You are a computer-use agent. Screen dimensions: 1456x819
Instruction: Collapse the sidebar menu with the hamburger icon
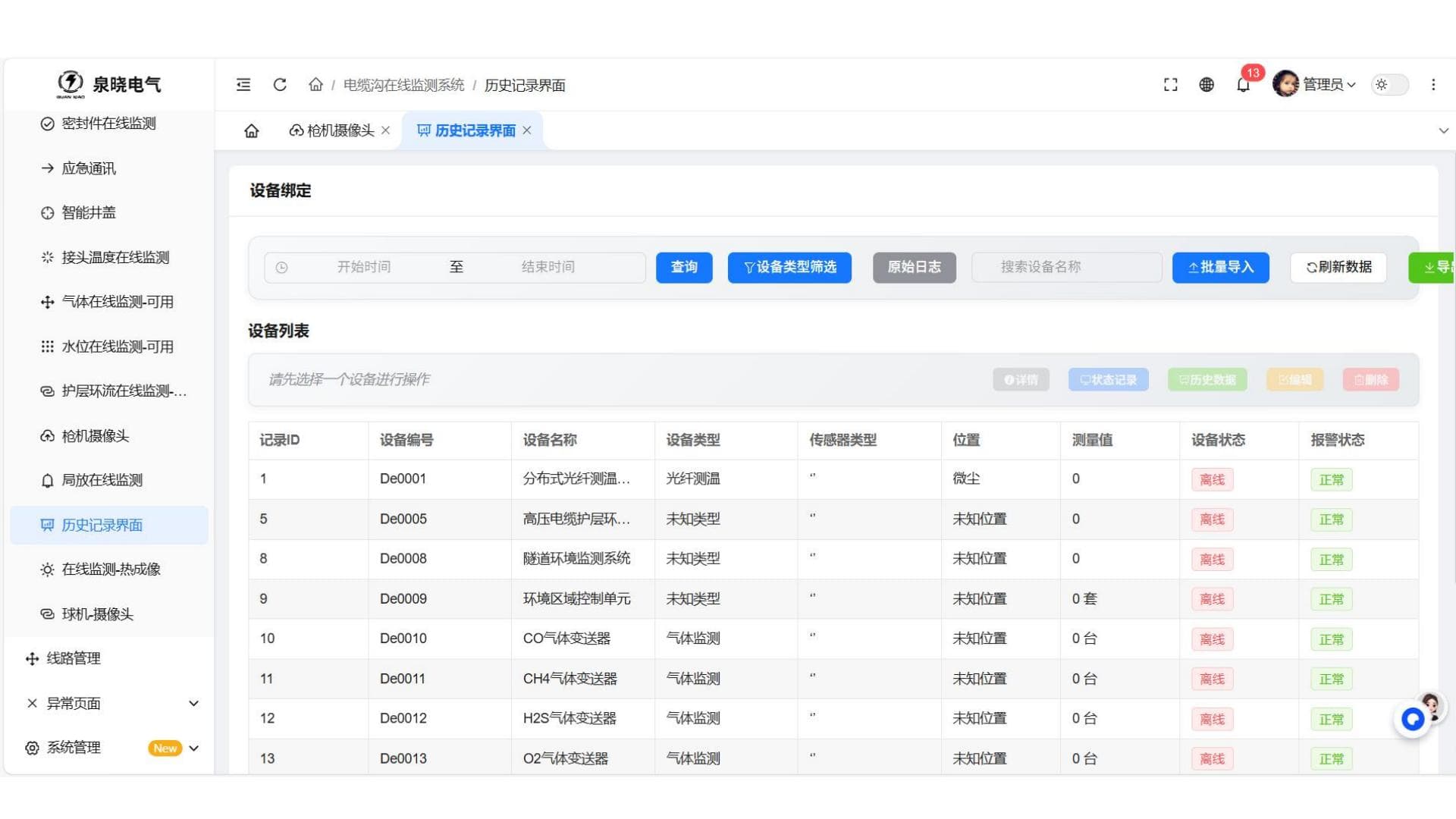coord(243,85)
